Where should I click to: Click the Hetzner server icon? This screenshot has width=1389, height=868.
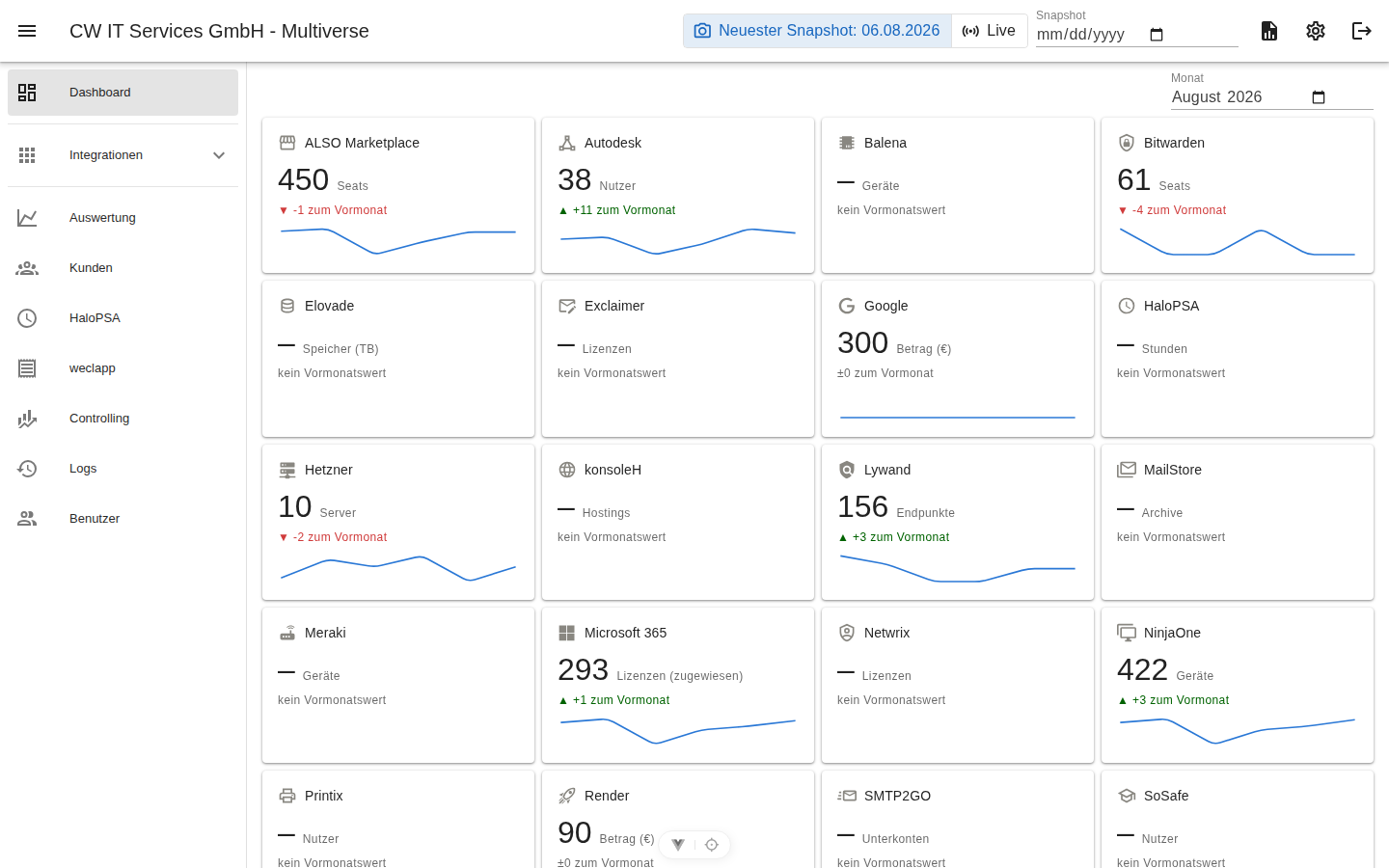(287, 470)
